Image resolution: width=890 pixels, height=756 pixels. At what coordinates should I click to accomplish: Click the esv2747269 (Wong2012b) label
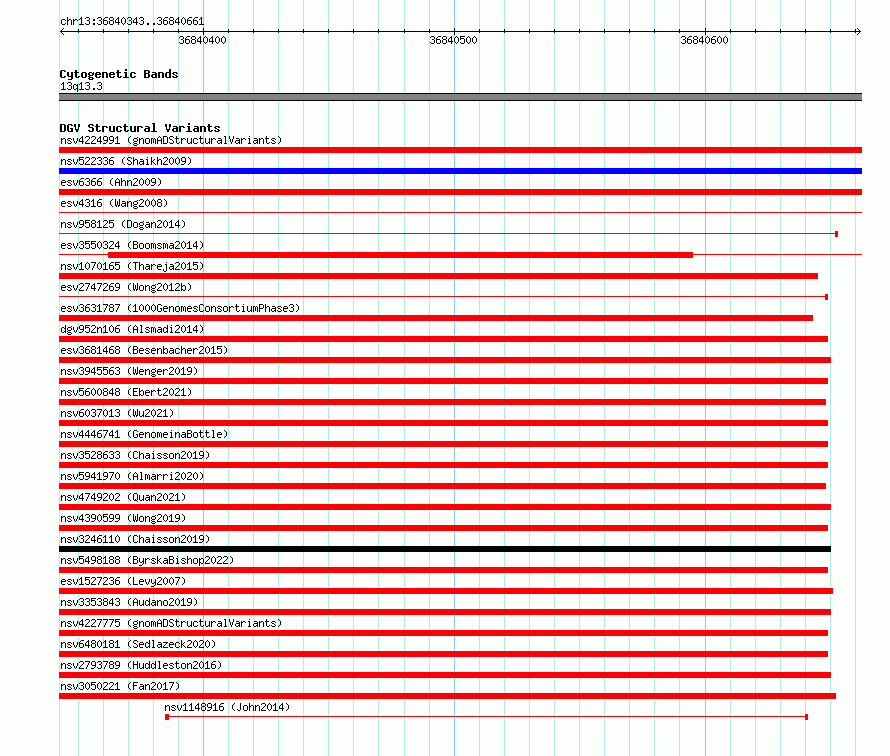126,287
